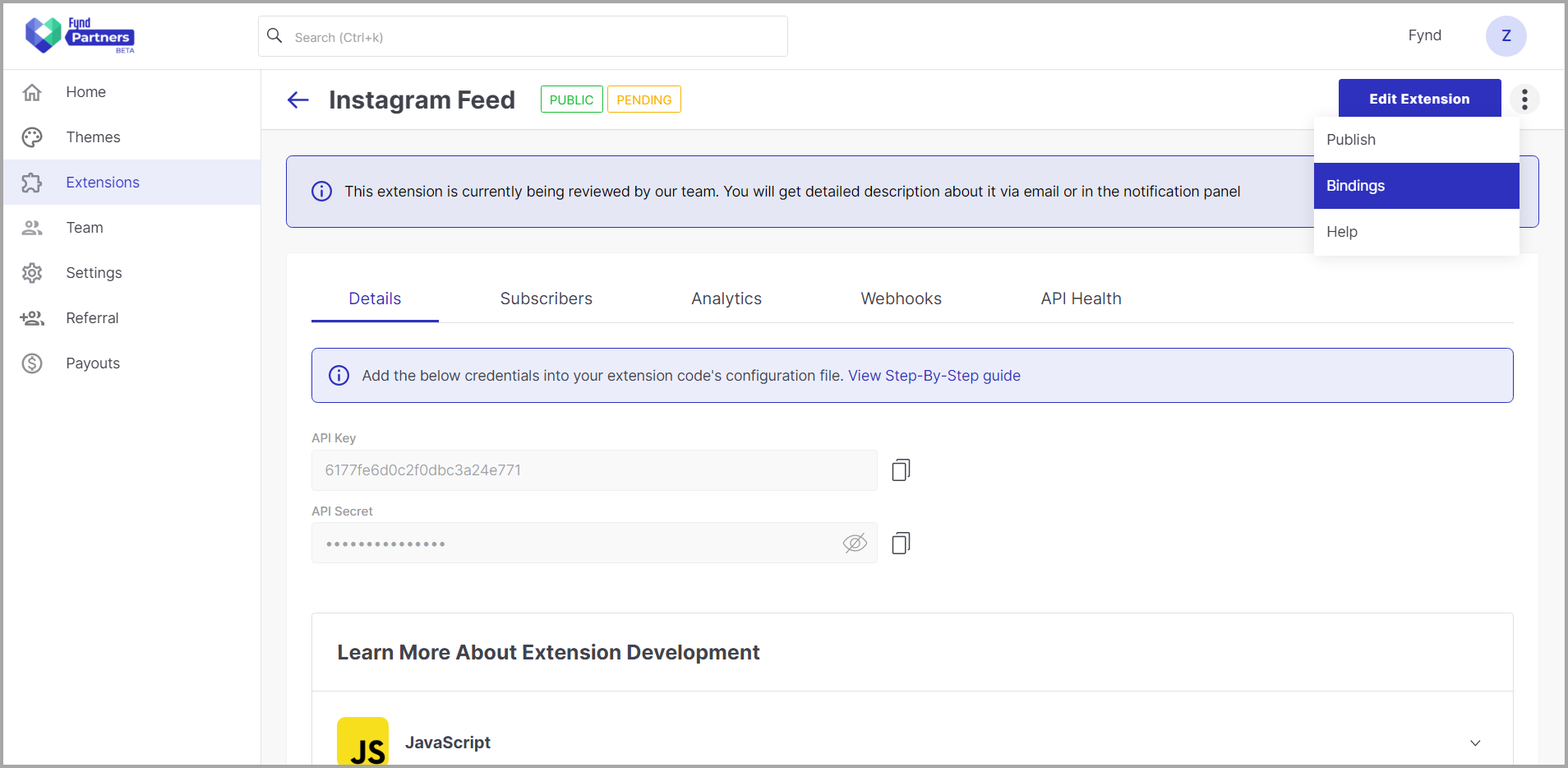This screenshot has width=1568, height=768.
Task: Click the Fynd organization name
Action: (1424, 35)
